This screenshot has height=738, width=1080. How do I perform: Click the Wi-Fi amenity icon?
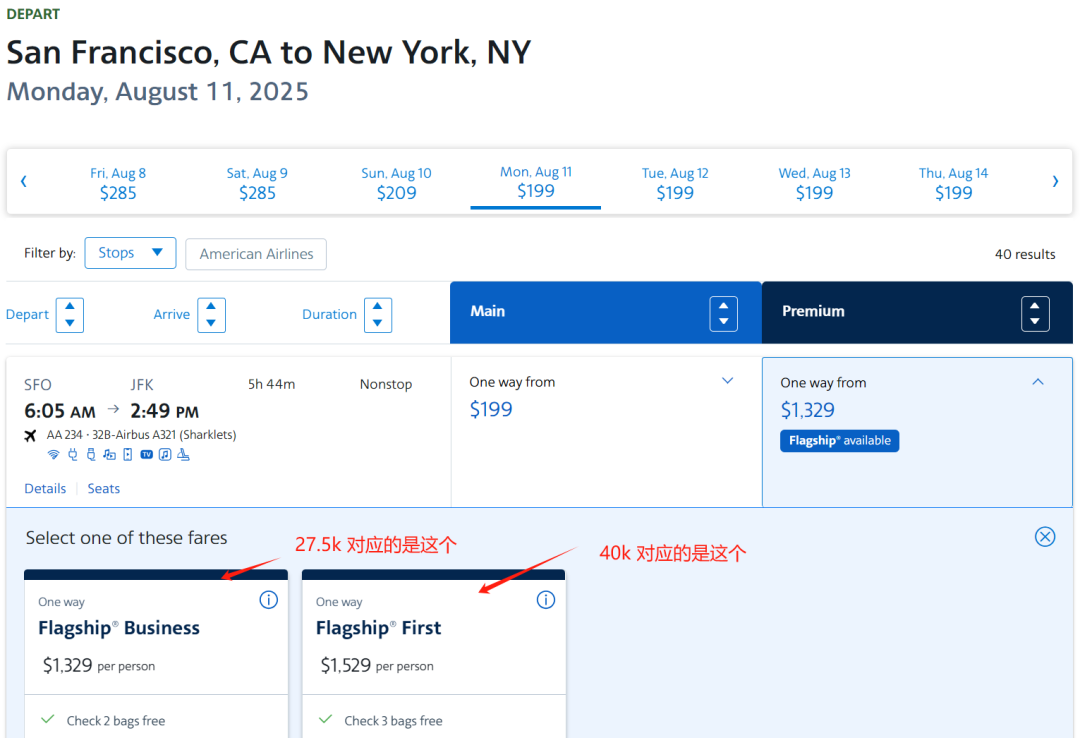(x=53, y=455)
